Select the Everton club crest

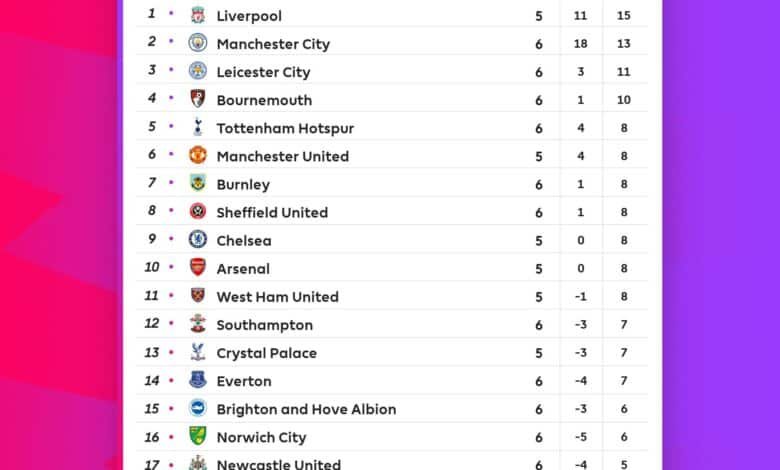click(197, 380)
